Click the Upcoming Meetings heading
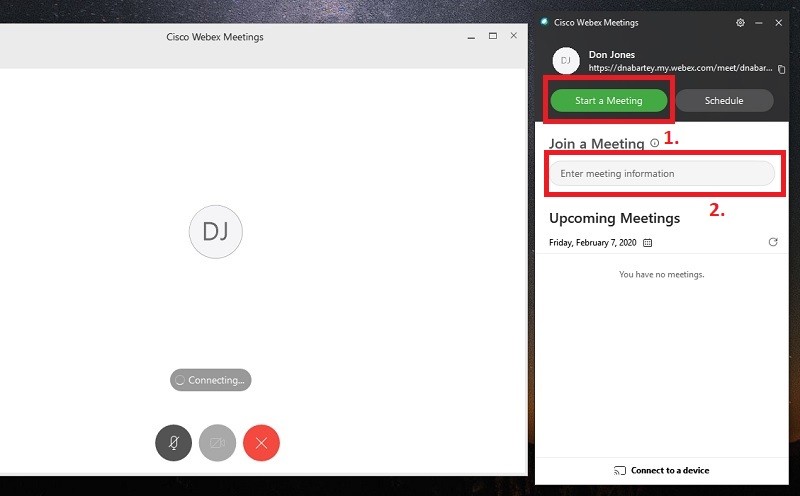This screenshot has height=496, width=800. [x=614, y=218]
